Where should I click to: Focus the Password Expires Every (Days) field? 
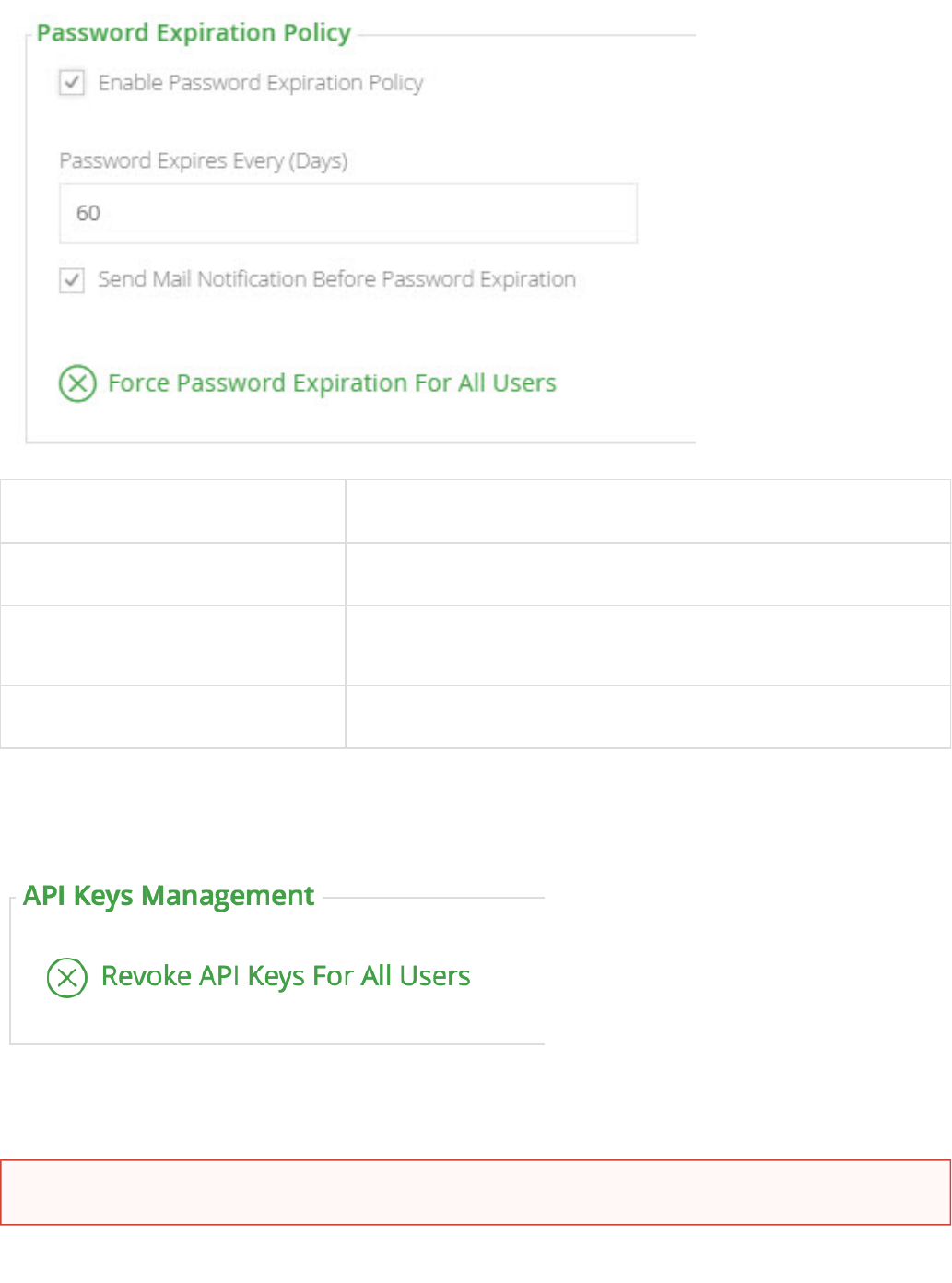[x=347, y=214]
